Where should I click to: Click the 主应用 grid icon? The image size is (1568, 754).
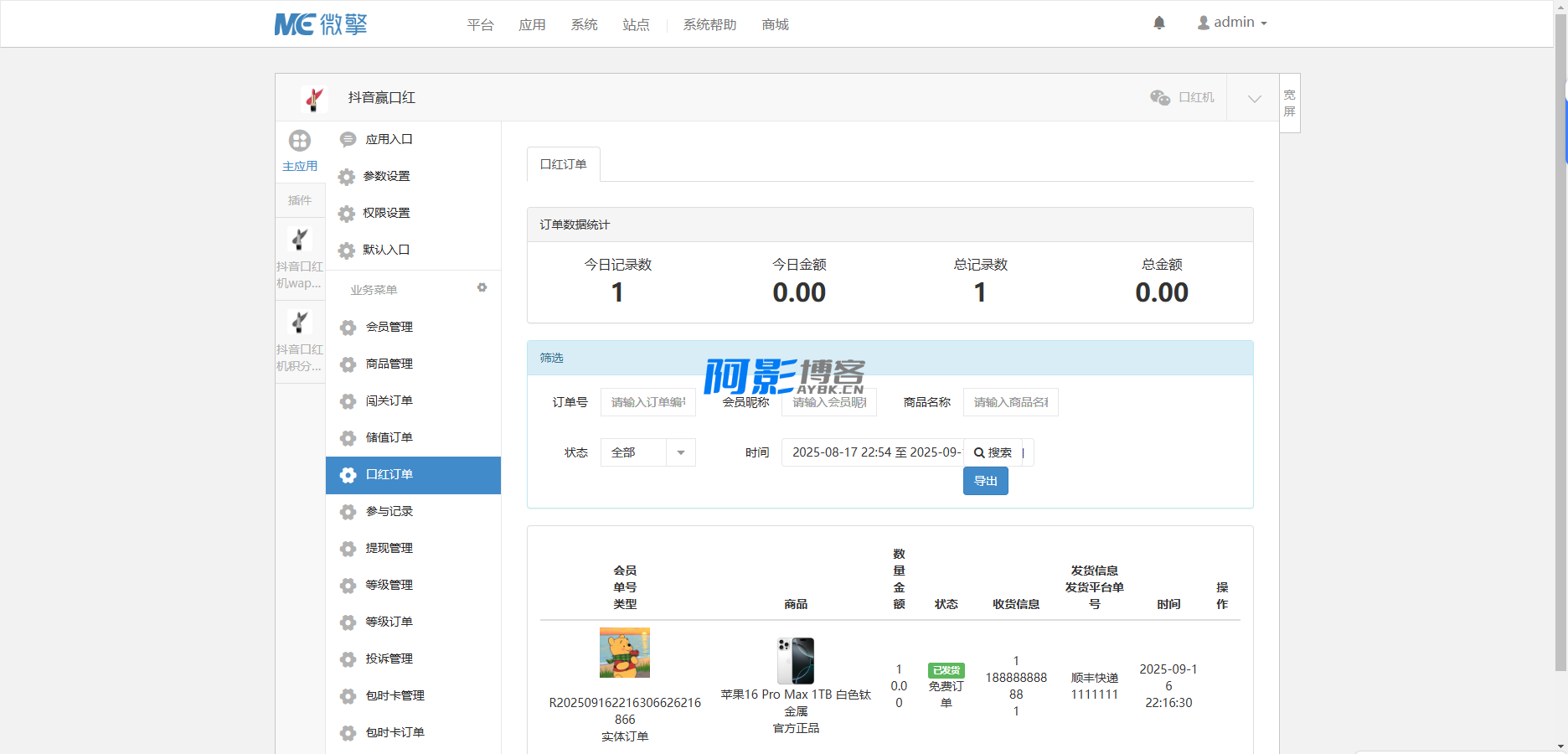300,141
